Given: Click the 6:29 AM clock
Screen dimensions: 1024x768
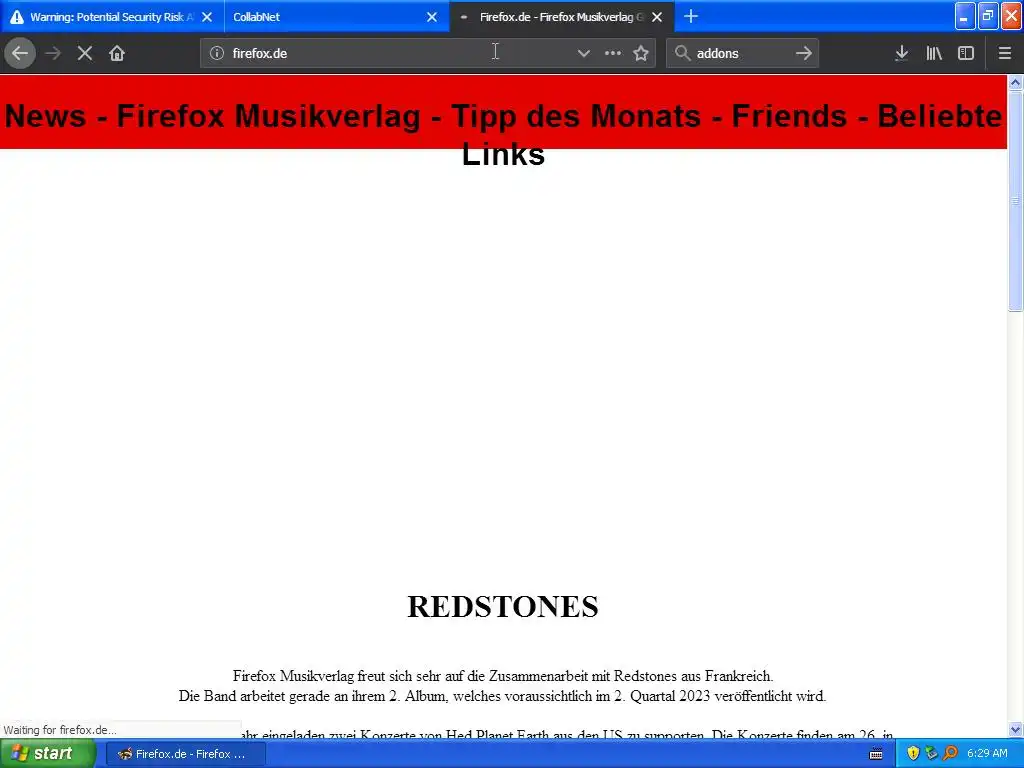Looking at the screenshot, I should (x=987, y=754).
